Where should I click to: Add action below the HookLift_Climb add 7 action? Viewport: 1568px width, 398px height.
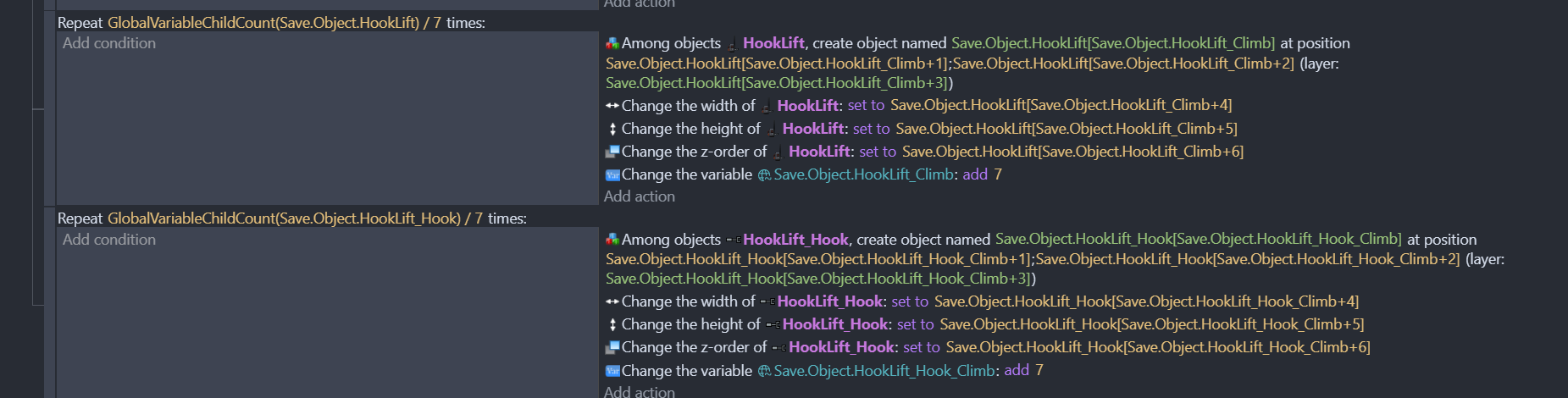point(640,196)
